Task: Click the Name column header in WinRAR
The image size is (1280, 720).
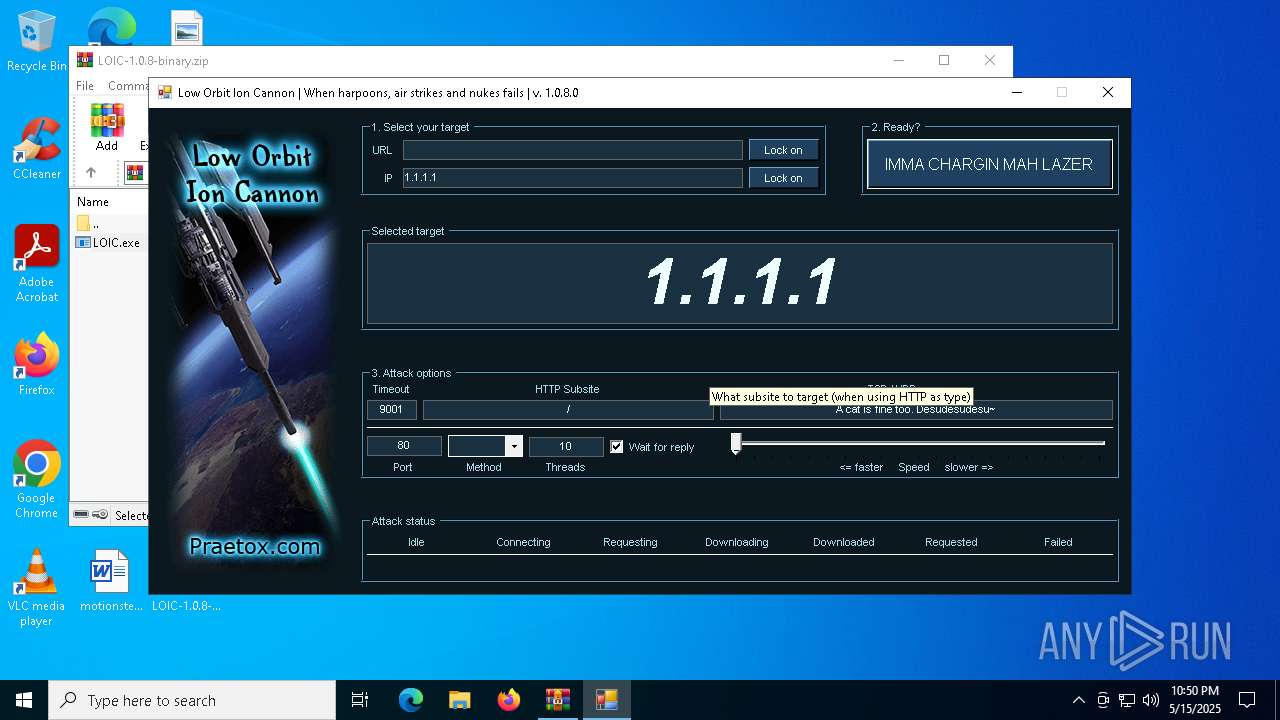Action: 93,202
